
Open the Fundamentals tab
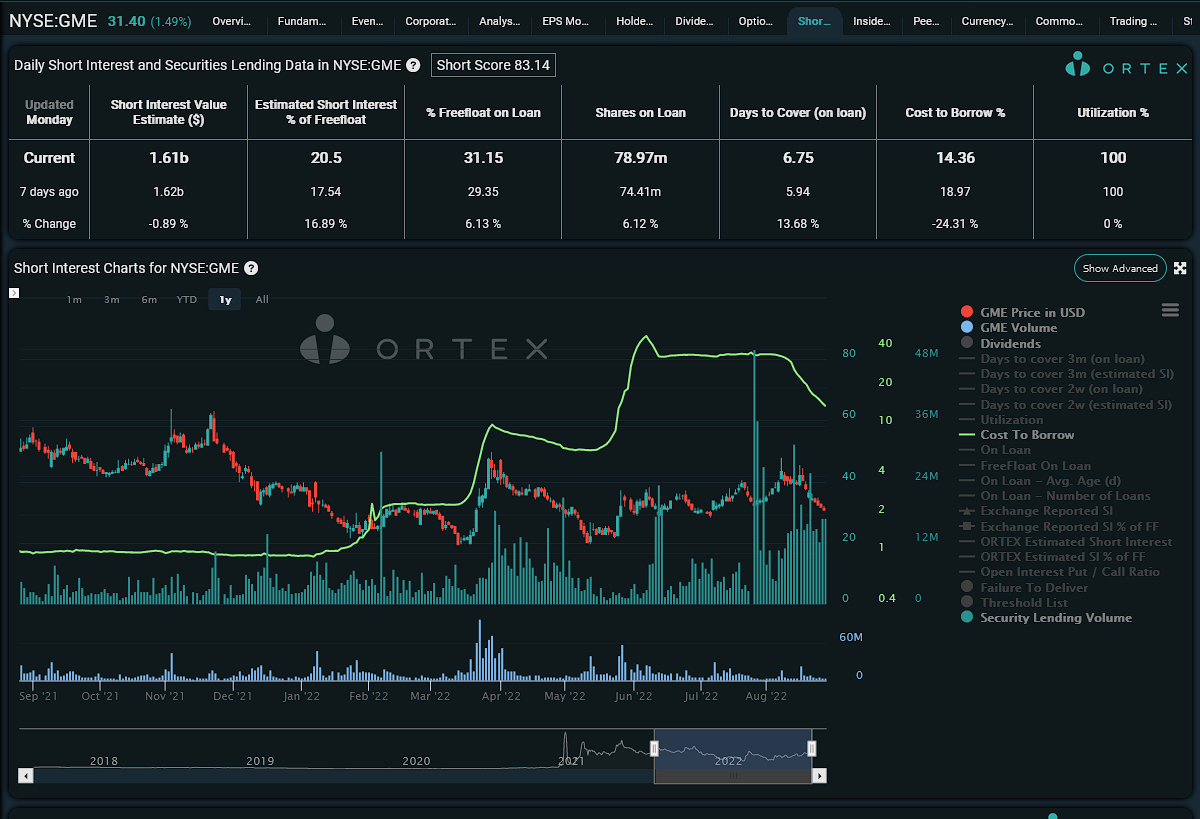pos(302,20)
